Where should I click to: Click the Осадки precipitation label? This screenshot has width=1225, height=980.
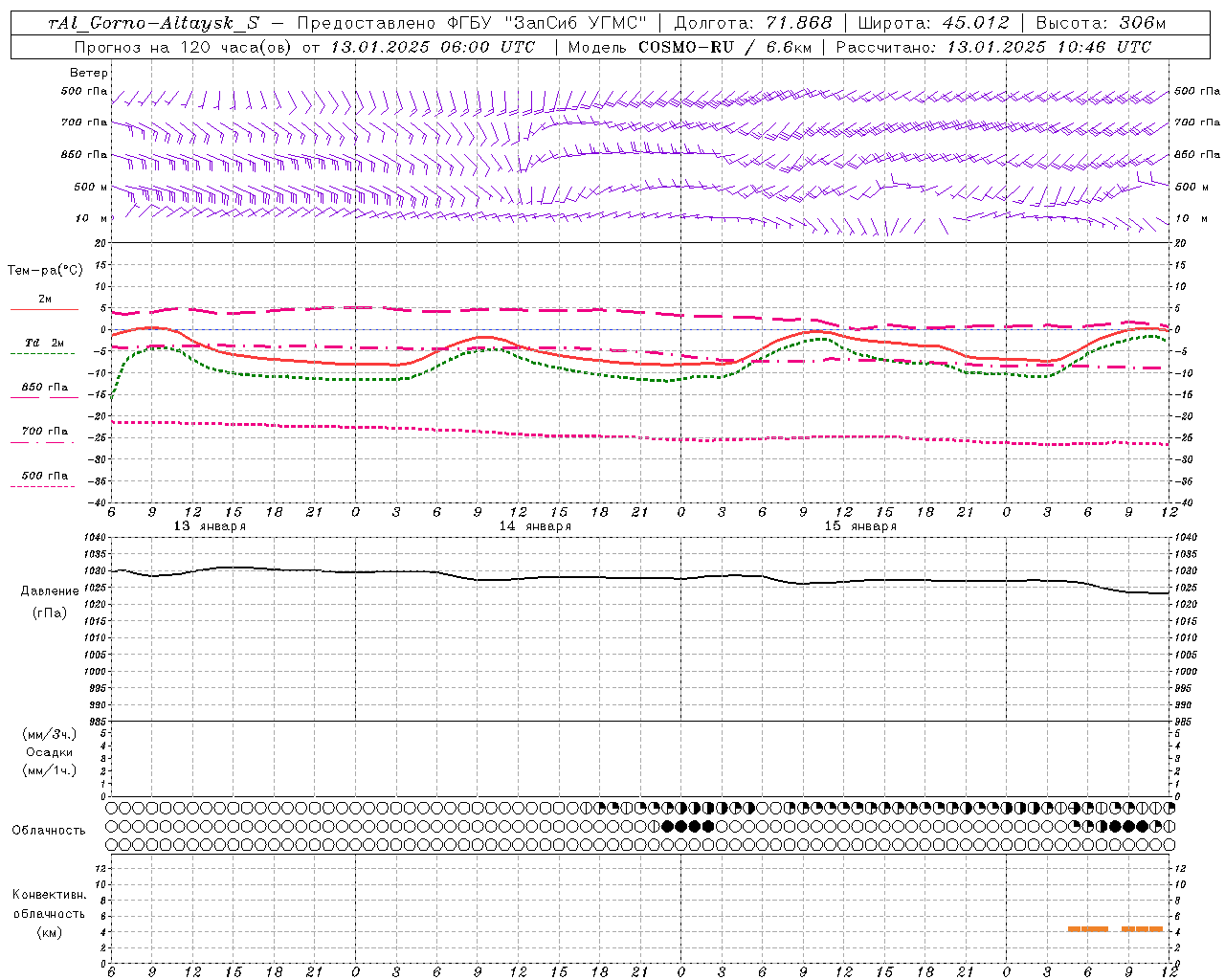[x=49, y=752]
